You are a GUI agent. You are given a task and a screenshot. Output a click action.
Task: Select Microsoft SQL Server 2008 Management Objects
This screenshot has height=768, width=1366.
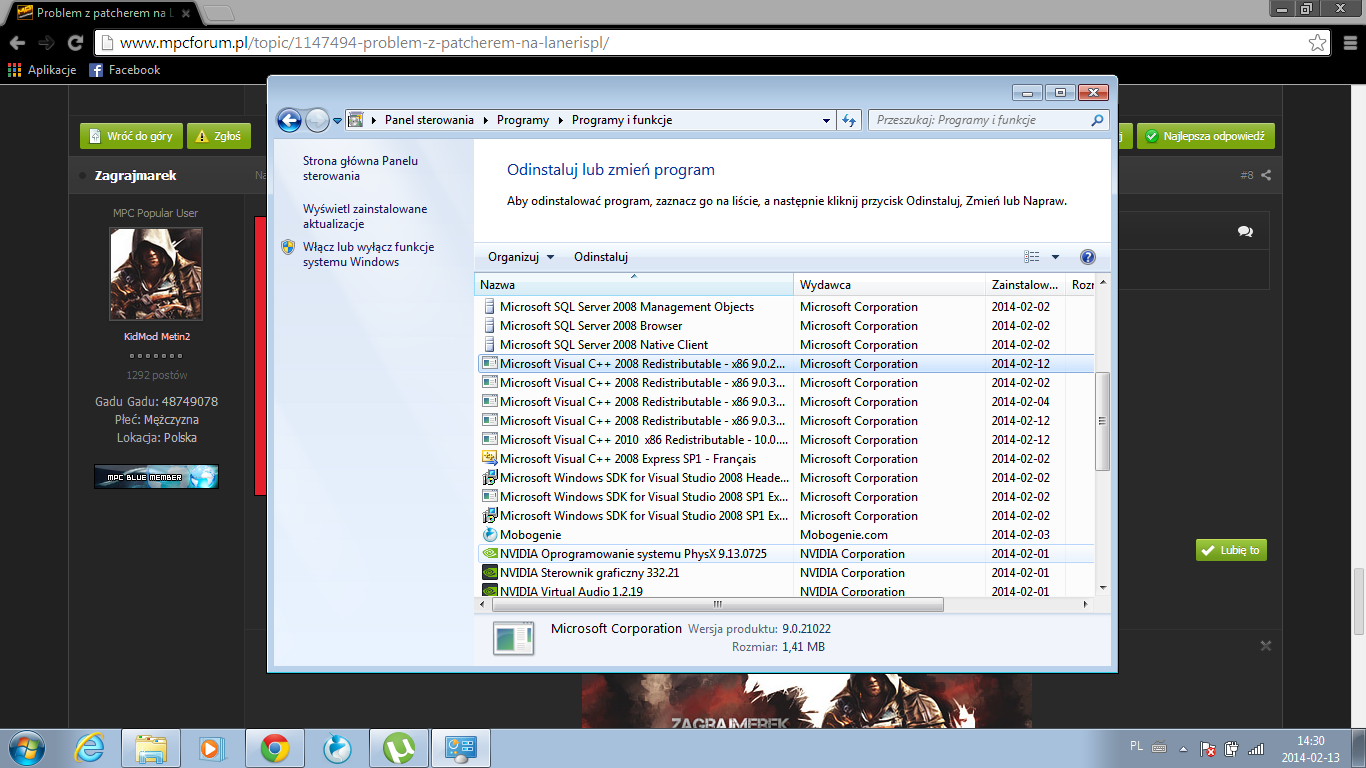(x=627, y=307)
